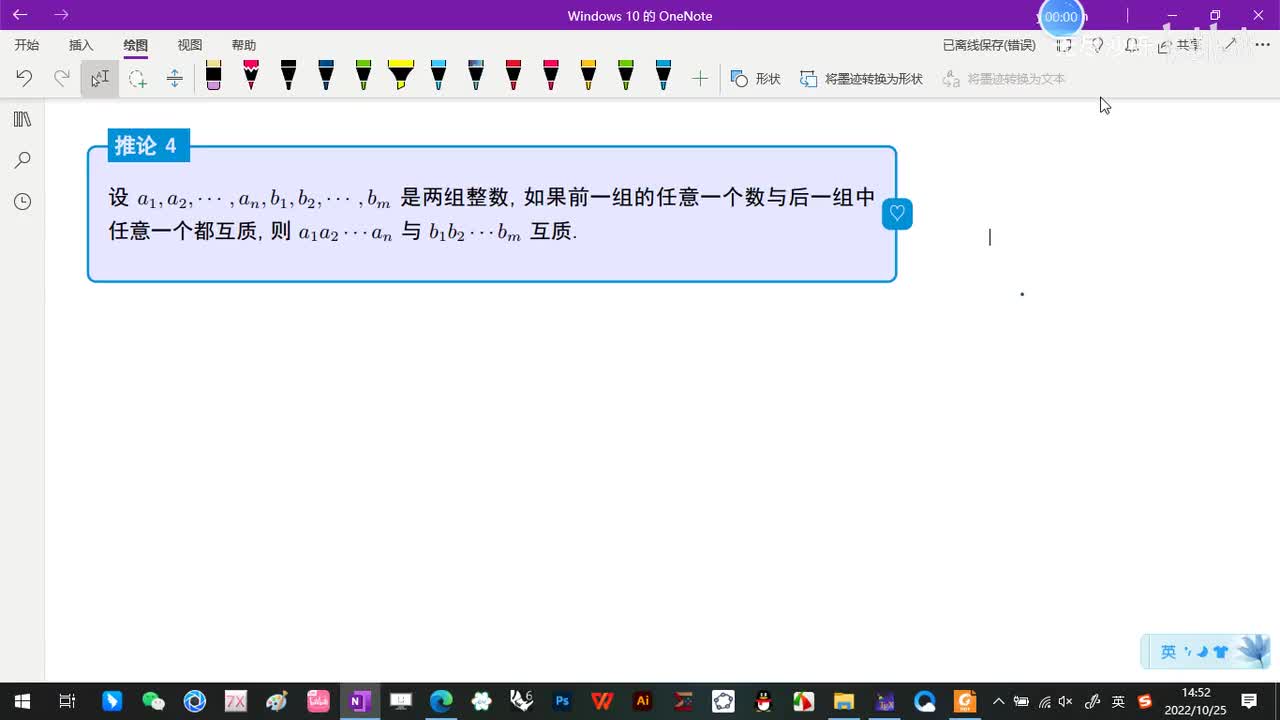Go forward with the title bar arrow
The image size is (1280, 720).
pos(61,15)
